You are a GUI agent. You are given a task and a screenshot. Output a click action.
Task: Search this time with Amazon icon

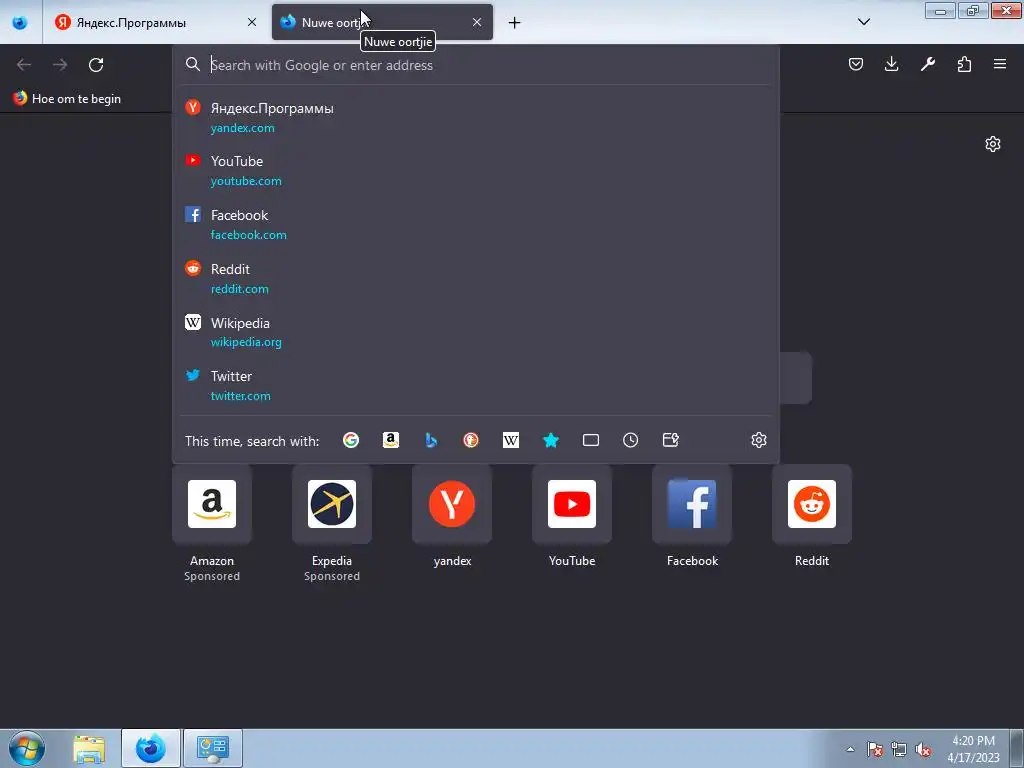coord(391,440)
